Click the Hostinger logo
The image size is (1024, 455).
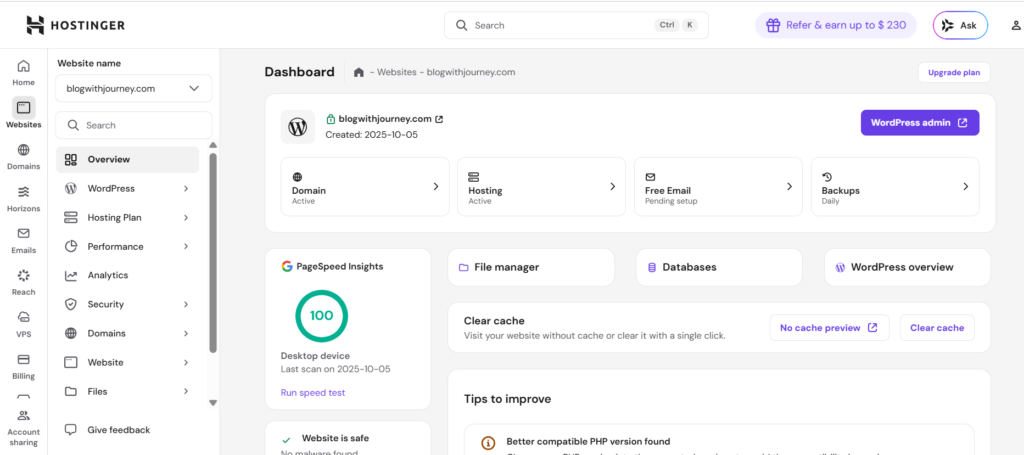[x=75, y=25]
